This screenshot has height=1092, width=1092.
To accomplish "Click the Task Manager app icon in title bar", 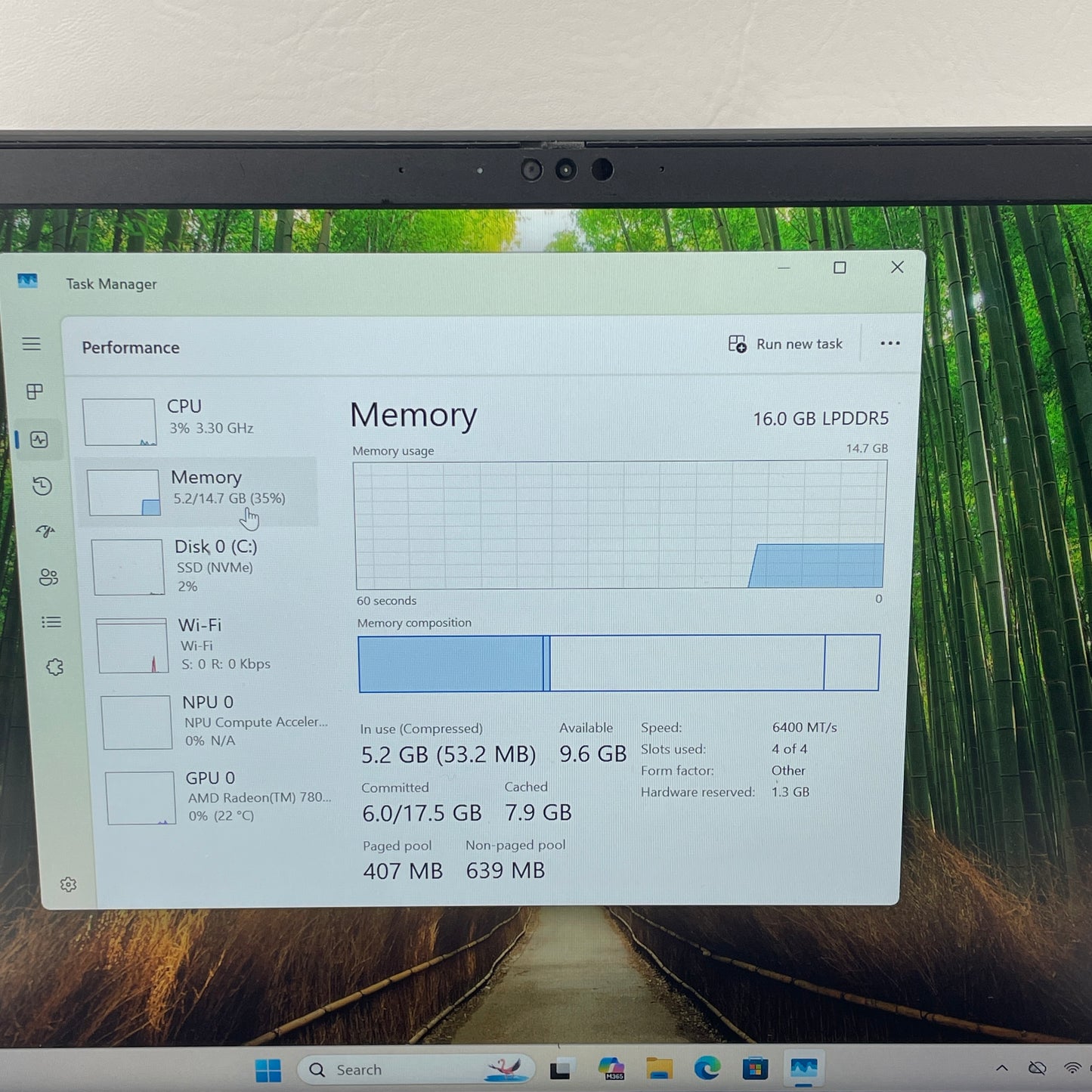I will 28,281.
